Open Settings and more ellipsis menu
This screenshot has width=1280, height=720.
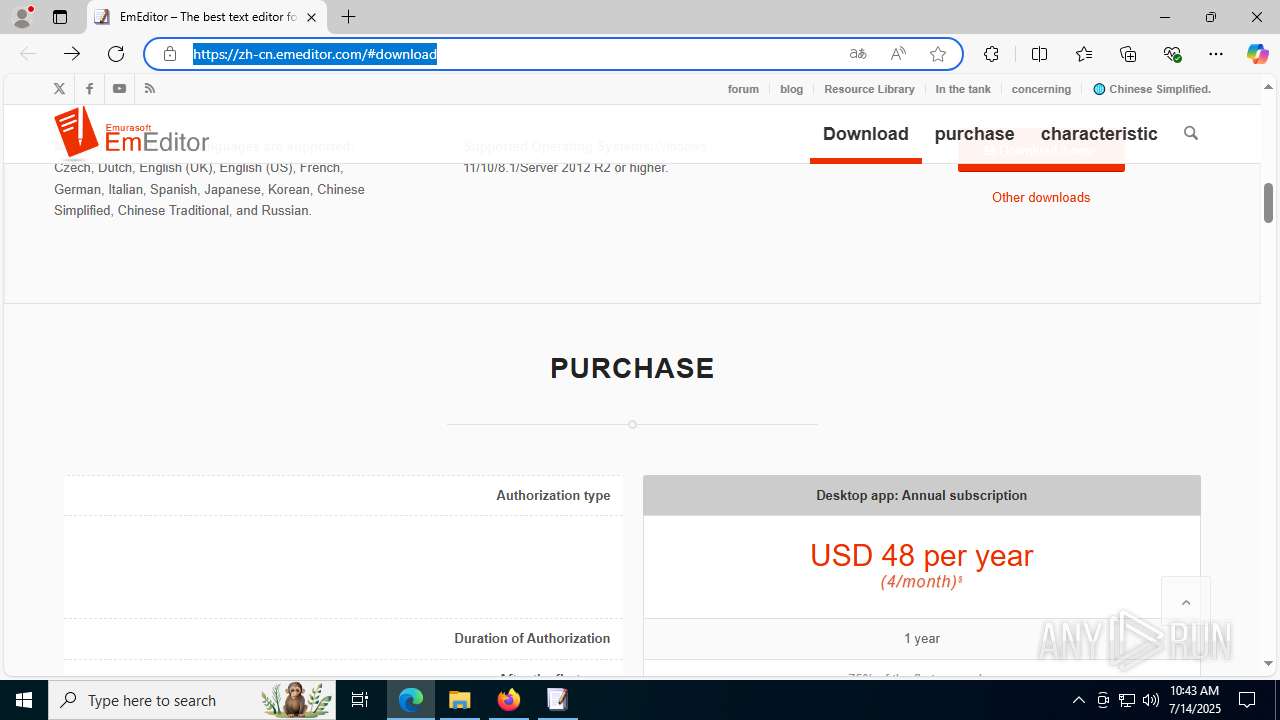pyautogui.click(x=1216, y=54)
